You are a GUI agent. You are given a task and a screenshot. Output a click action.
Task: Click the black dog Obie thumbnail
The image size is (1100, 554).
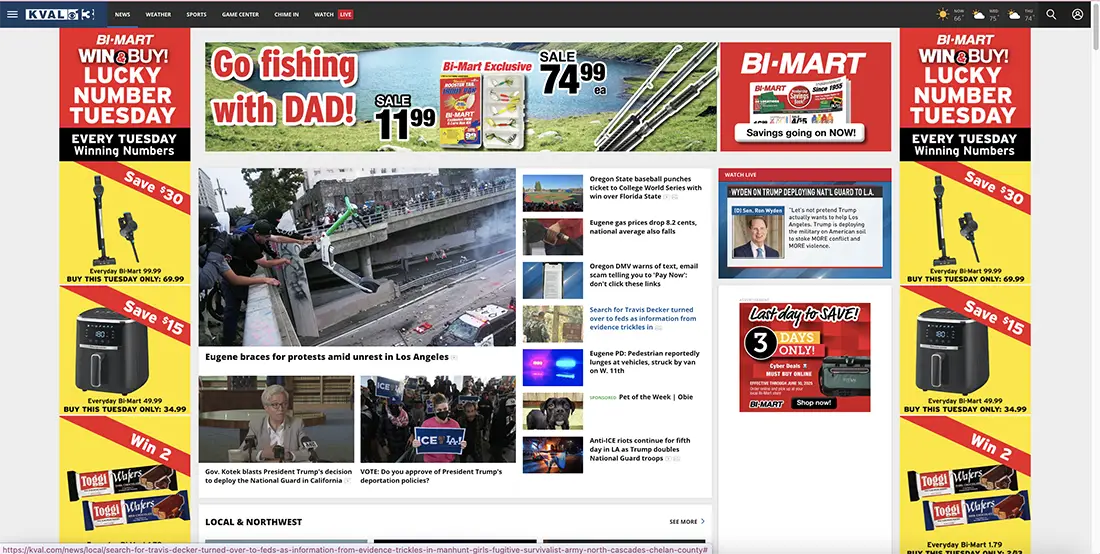(553, 411)
